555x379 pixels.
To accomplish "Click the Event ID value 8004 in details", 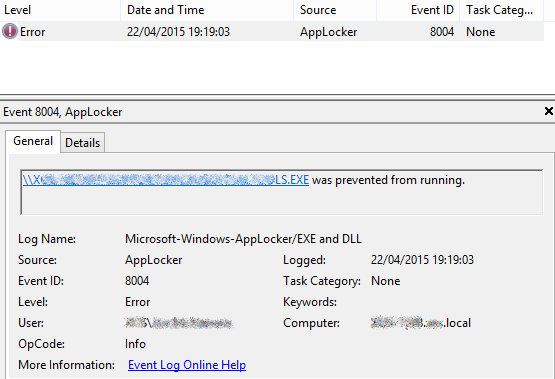I will pyautogui.click(x=137, y=281).
